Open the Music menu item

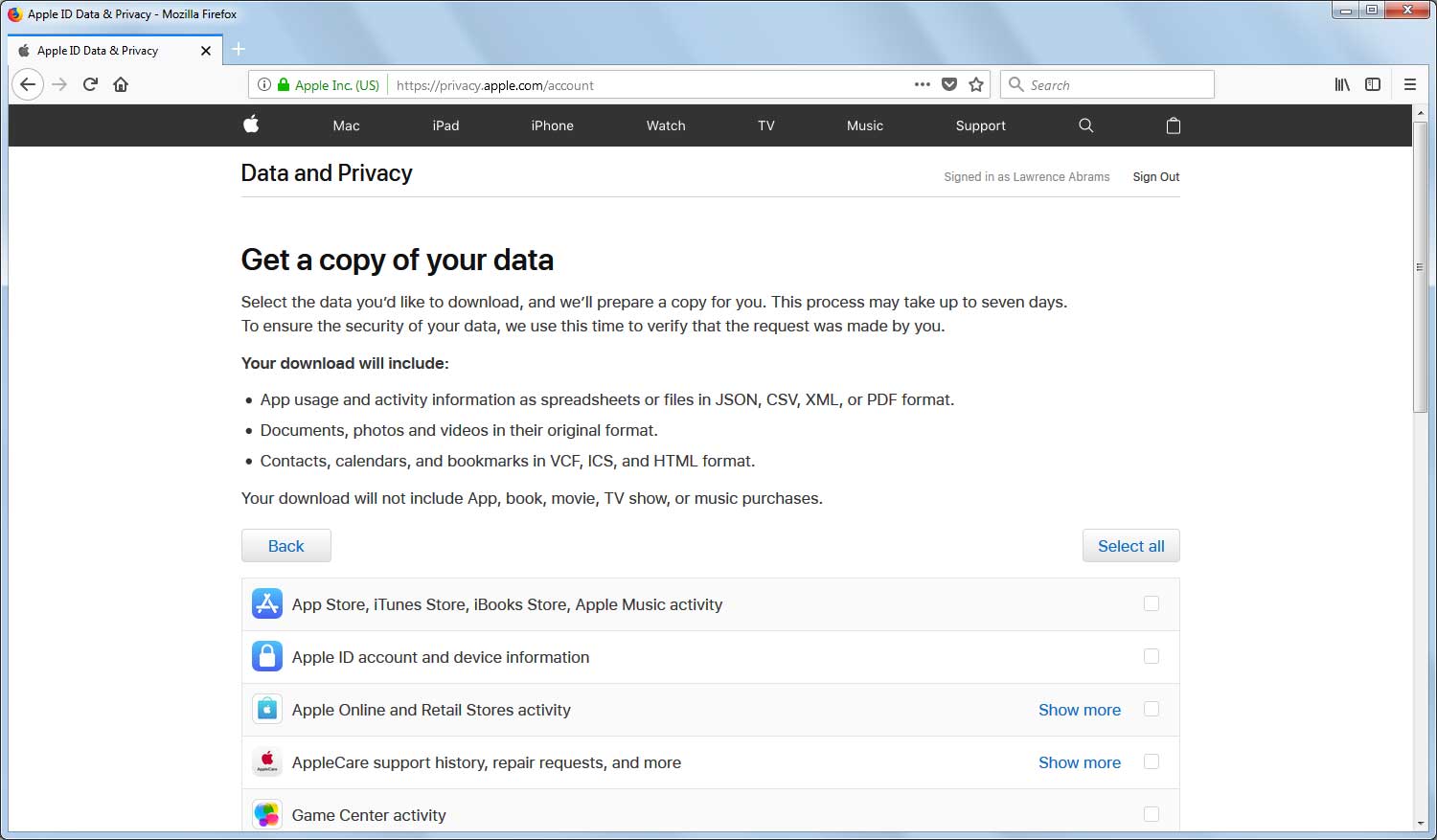[x=865, y=125]
